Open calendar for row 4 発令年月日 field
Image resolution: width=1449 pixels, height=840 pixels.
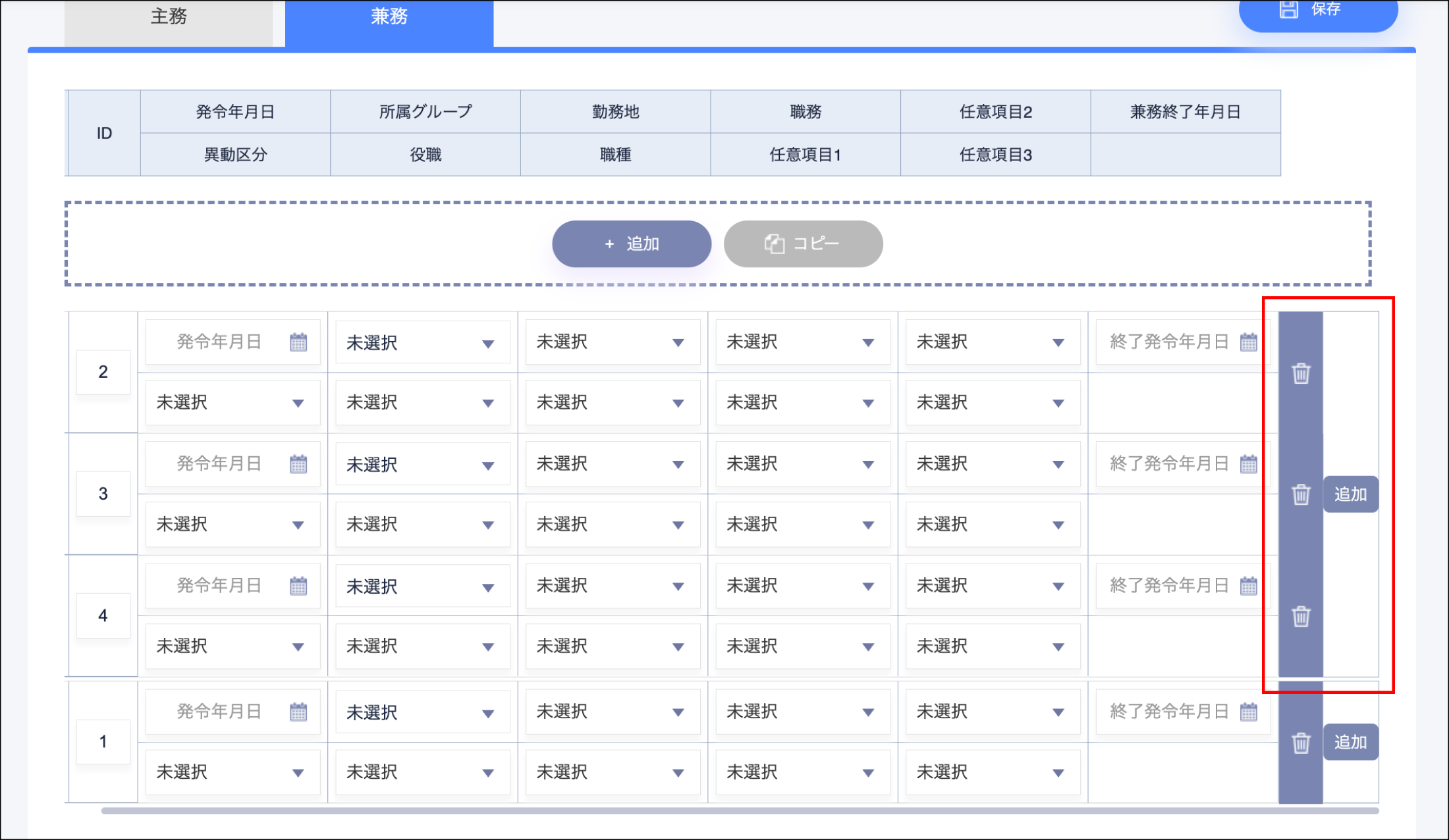click(x=298, y=586)
